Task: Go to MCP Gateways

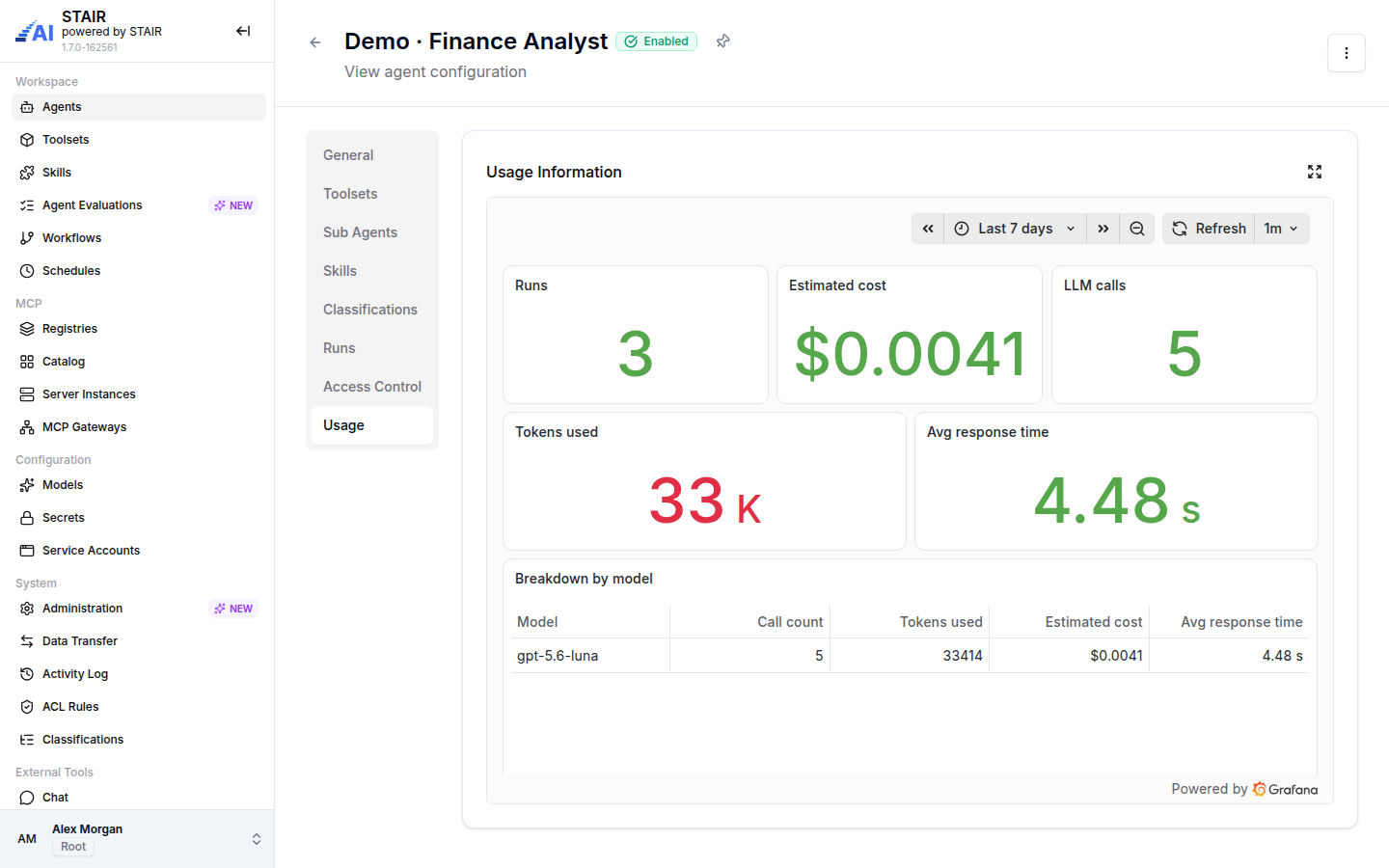Action: click(139, 427)
